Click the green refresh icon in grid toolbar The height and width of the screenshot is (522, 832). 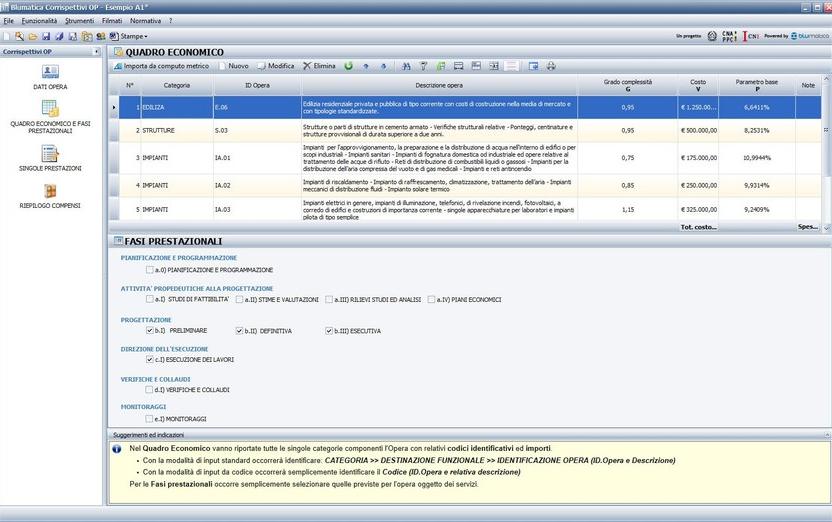[348, 66]
